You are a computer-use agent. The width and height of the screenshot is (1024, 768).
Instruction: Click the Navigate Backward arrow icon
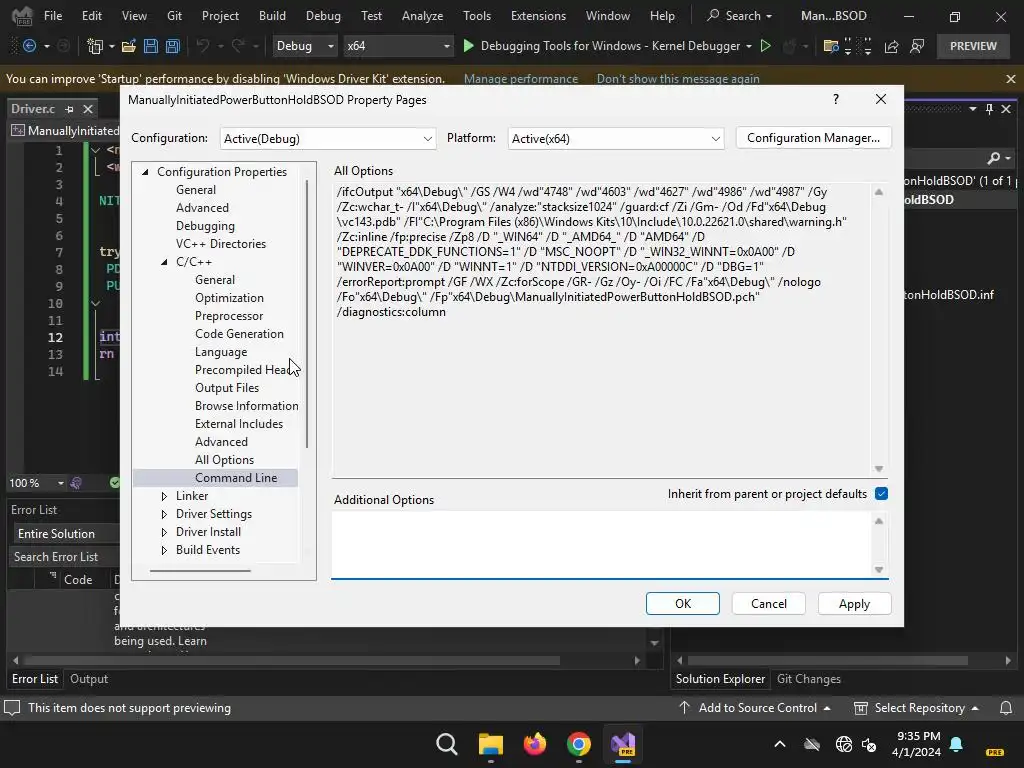click(x=29, y=46)
